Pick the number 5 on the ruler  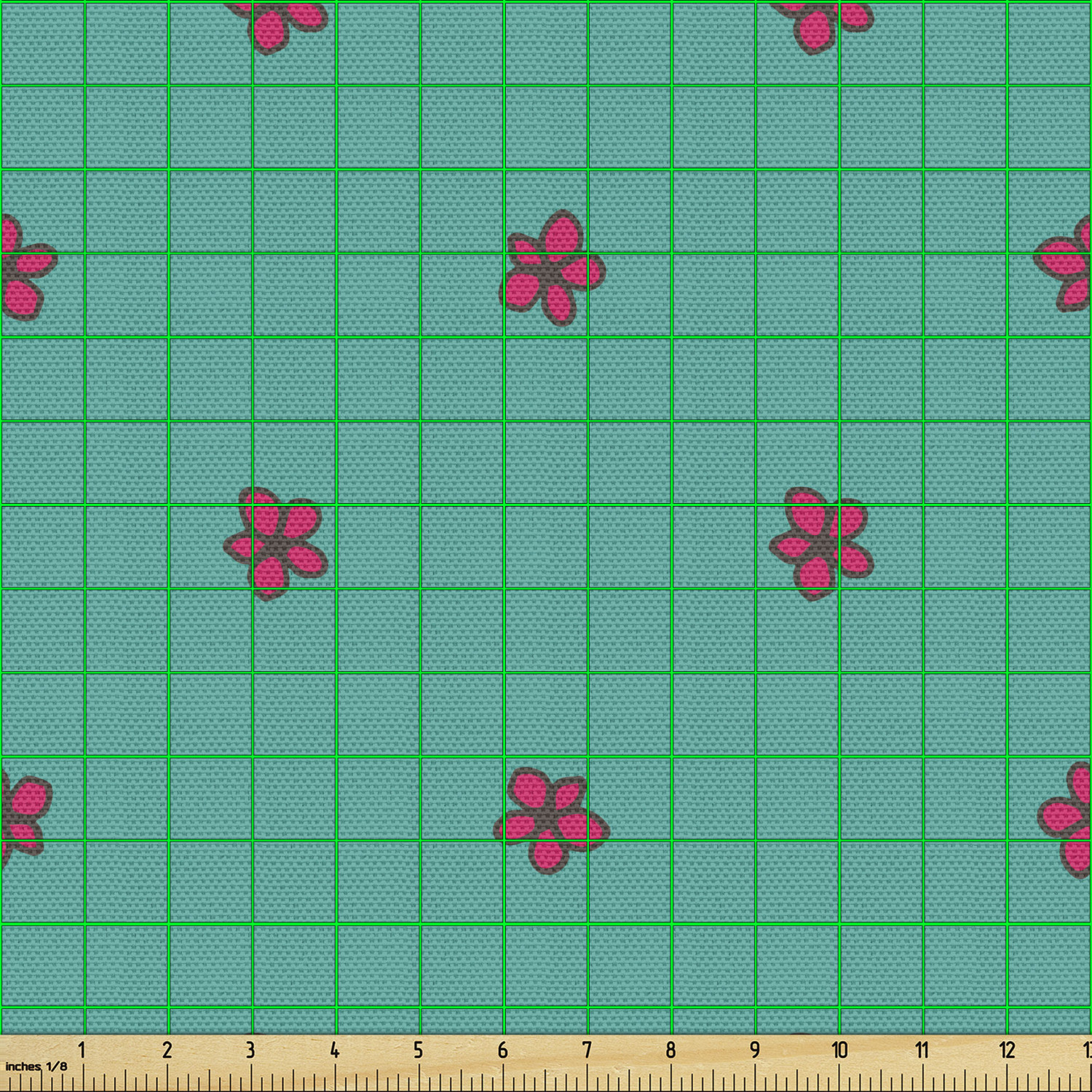(x=419, y=1050)
